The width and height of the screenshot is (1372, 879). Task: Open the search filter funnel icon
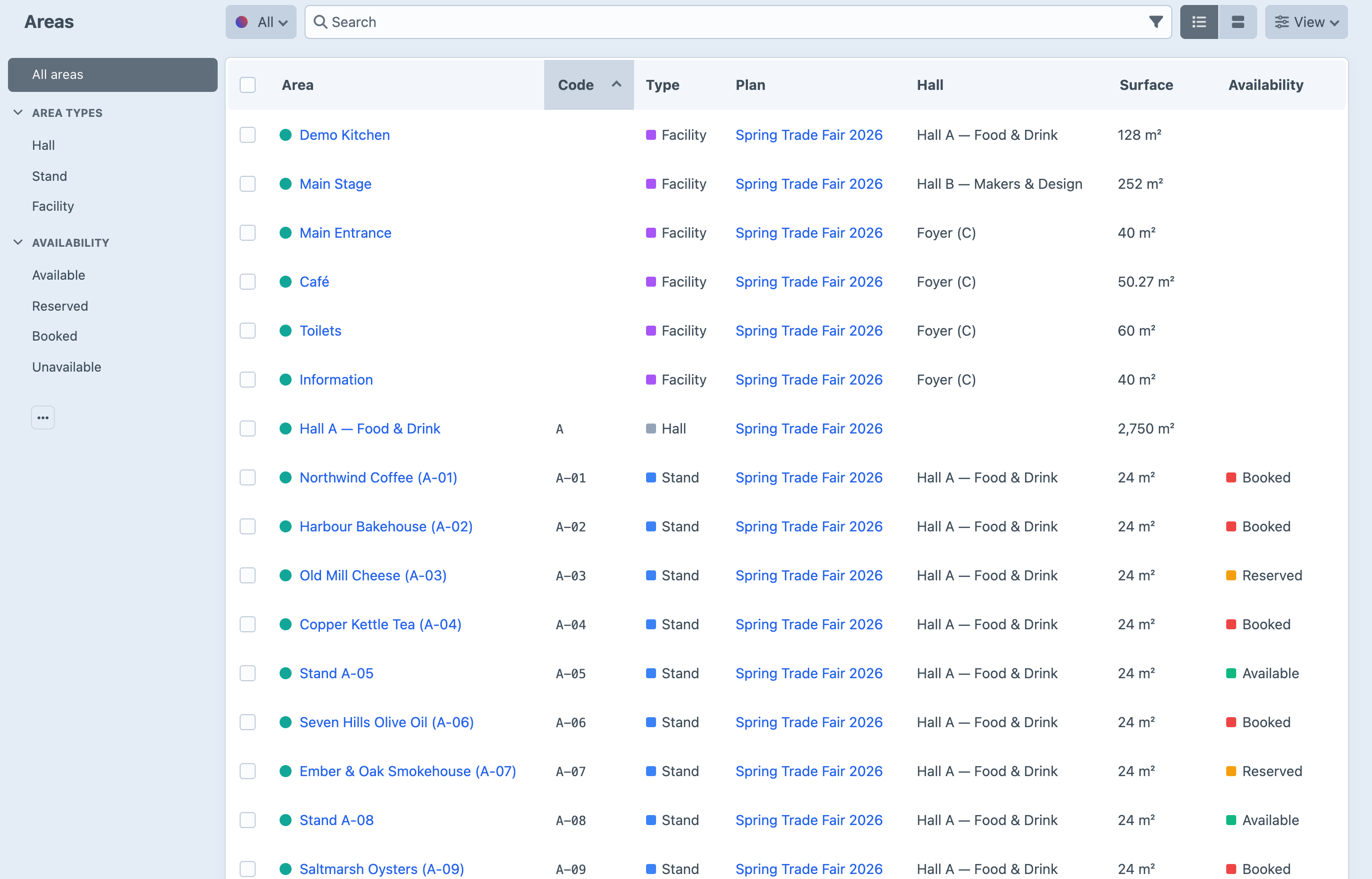(1156, 22)
